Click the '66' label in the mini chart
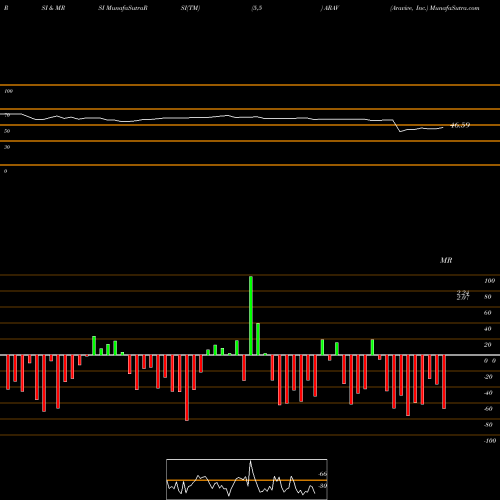 pyautogui.click(x=322, y=474)
